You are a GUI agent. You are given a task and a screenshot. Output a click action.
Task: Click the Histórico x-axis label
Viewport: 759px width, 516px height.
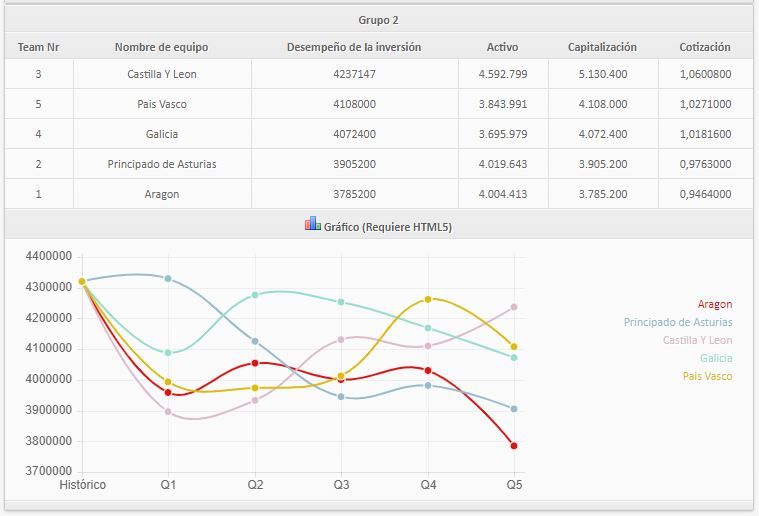82,485
